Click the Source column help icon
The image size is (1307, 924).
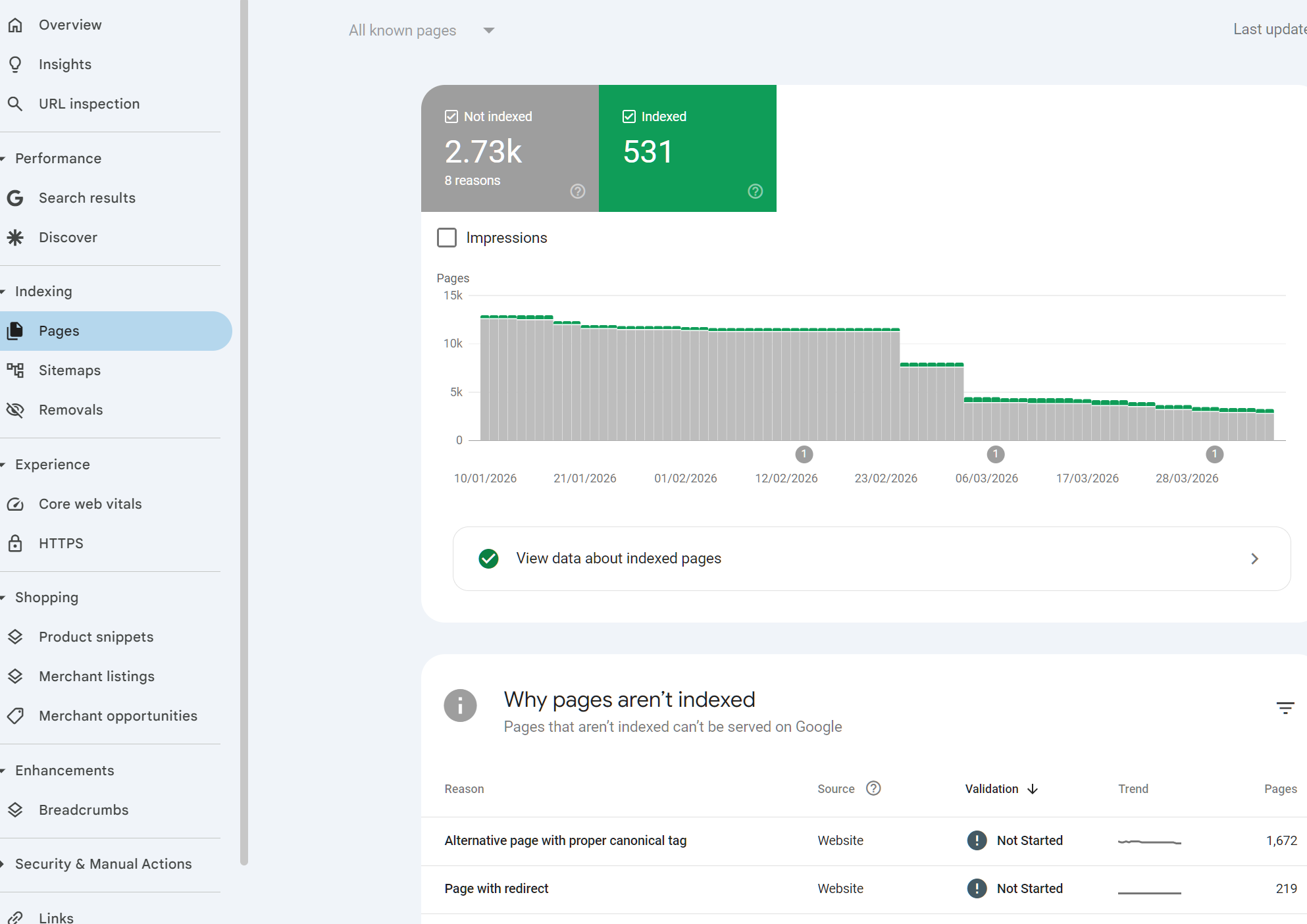pyautogui.click(x=873, y=788)
